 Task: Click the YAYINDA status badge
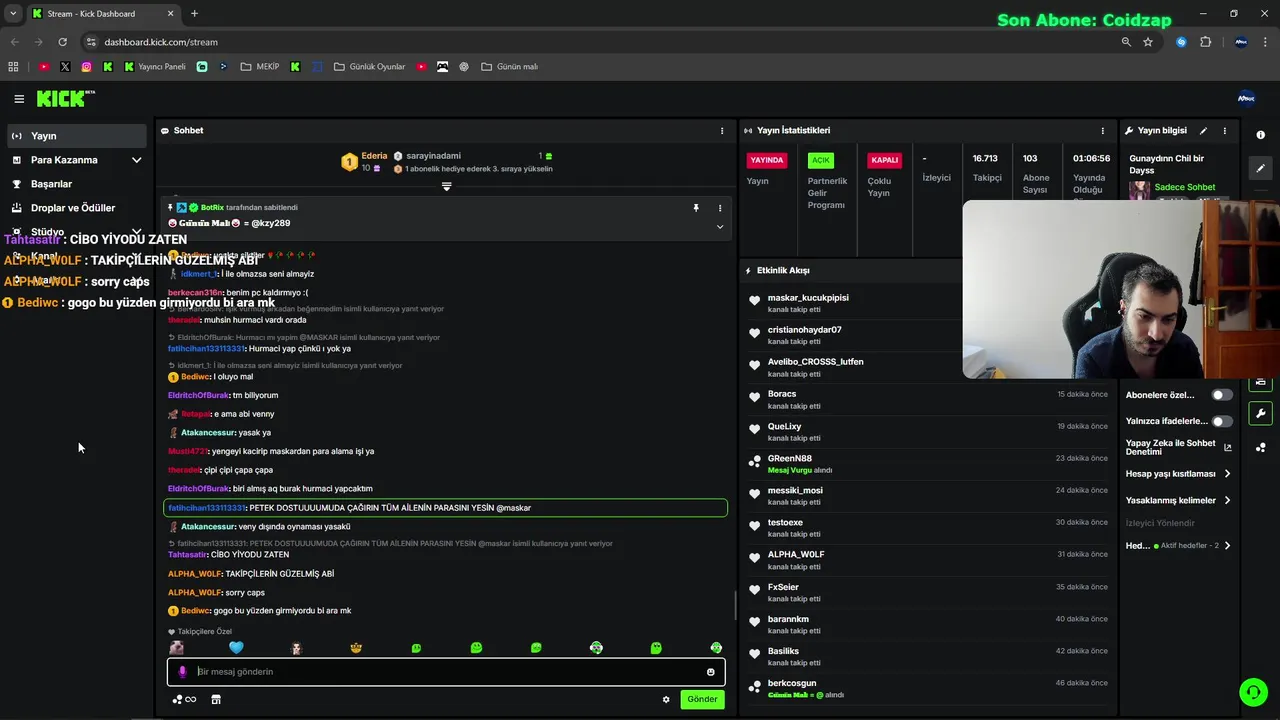pos(767,160)
